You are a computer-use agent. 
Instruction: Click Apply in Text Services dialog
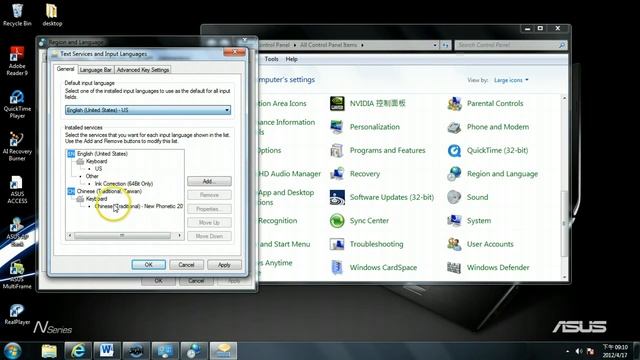(x=224, y=265)
